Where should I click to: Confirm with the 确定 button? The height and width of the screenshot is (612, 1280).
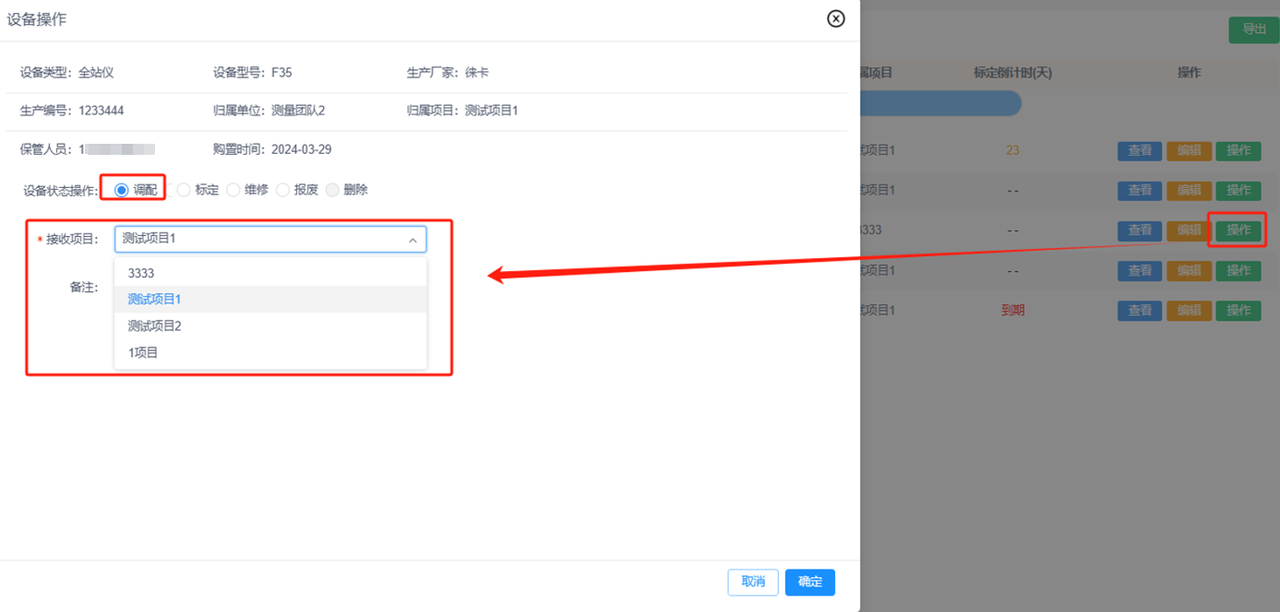tap(810, 582)
